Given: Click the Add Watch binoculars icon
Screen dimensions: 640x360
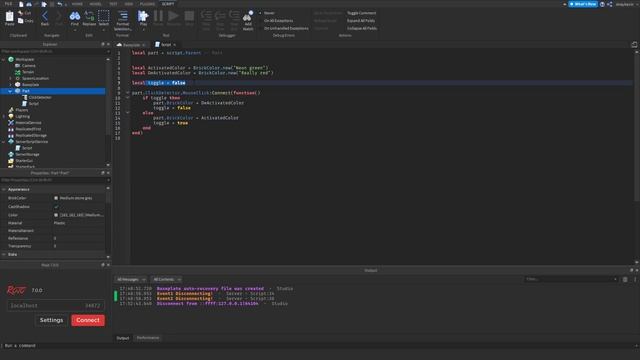Looking at the screenshot, I should pyautogui.click(x=248, y=17).
